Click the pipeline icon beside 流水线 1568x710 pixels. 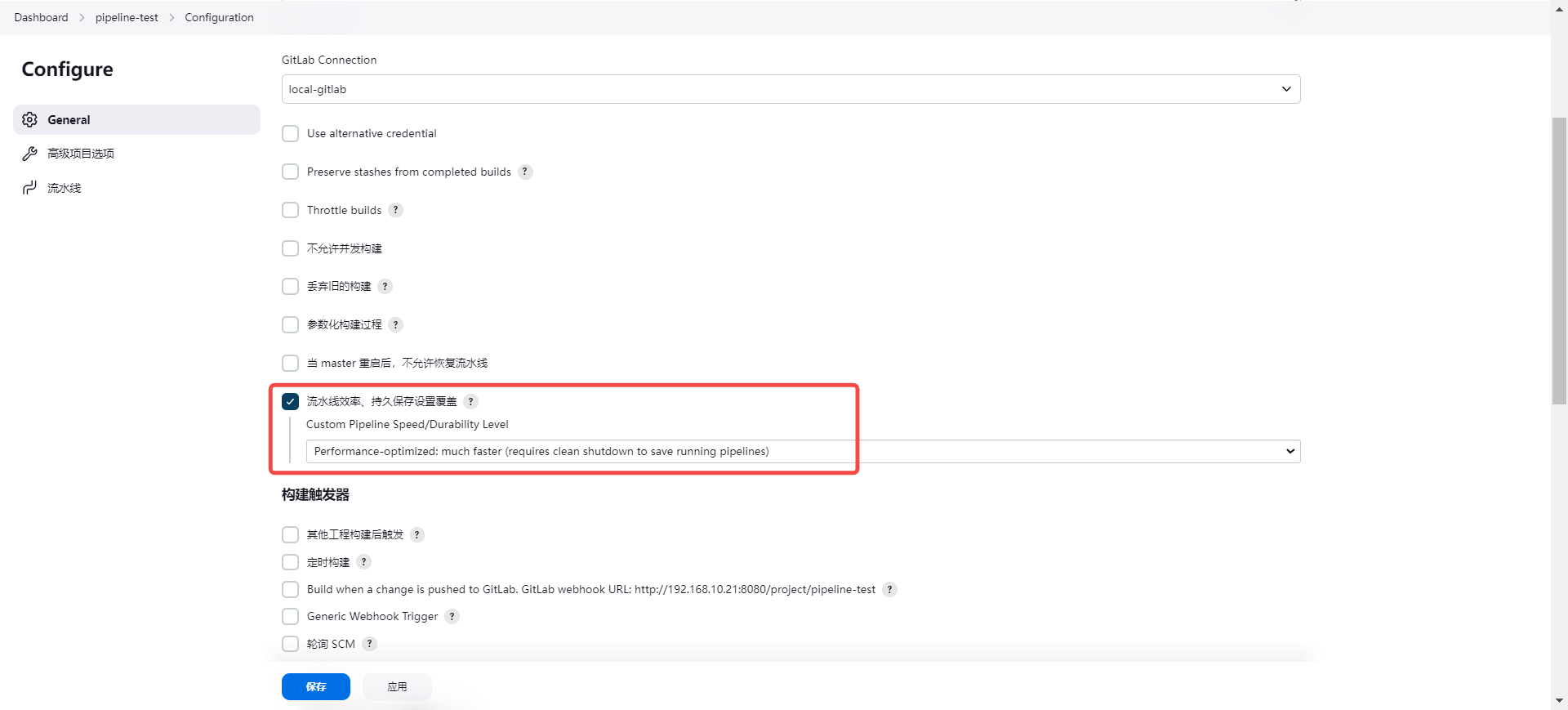(30, 188)
